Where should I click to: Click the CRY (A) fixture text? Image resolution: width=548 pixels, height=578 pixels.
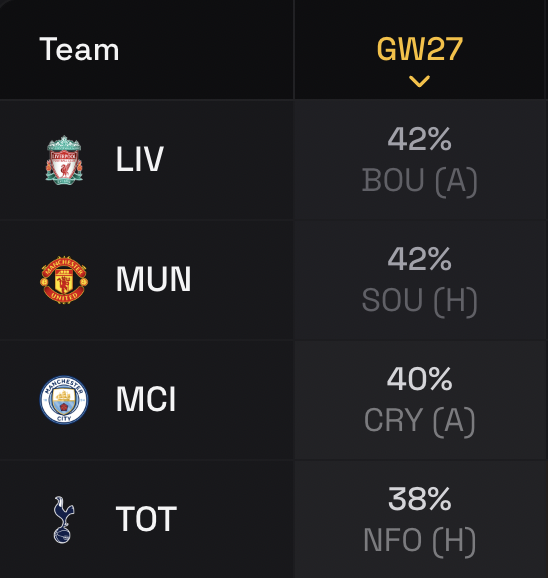[x=419, y=420]
